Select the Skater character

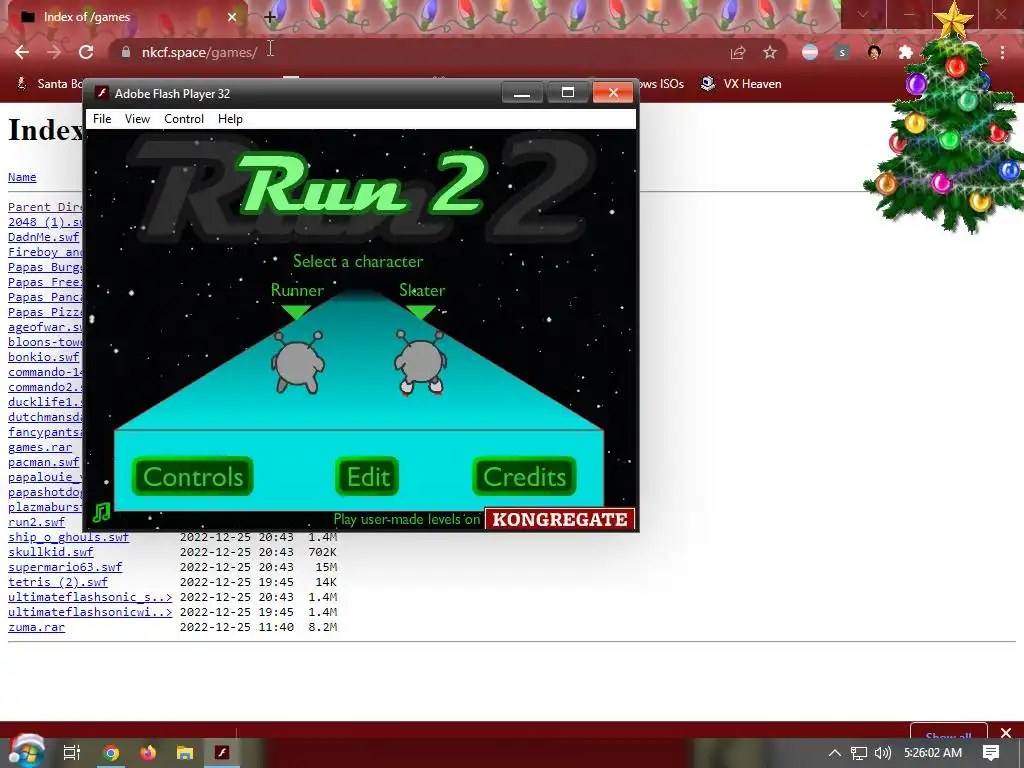(420, 362)
